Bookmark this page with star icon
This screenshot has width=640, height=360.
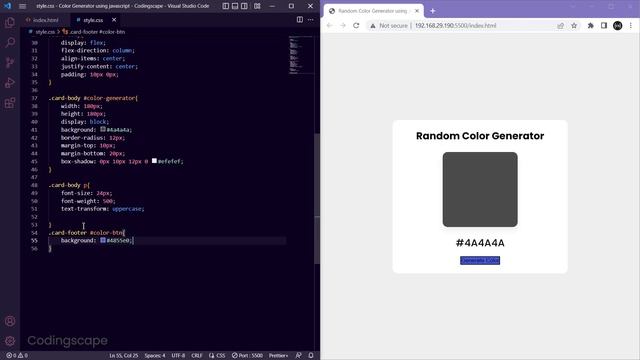click(x=574, y=25)
